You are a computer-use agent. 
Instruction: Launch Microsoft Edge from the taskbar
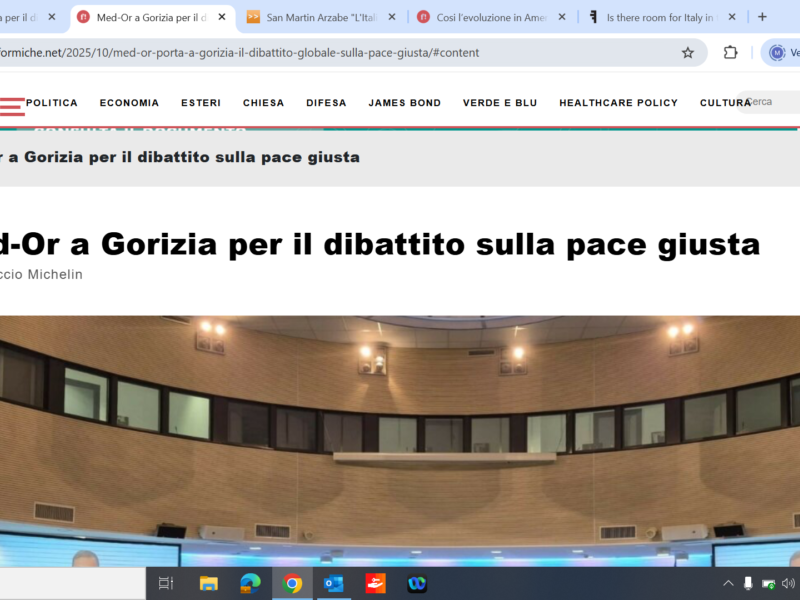point(250,583)
